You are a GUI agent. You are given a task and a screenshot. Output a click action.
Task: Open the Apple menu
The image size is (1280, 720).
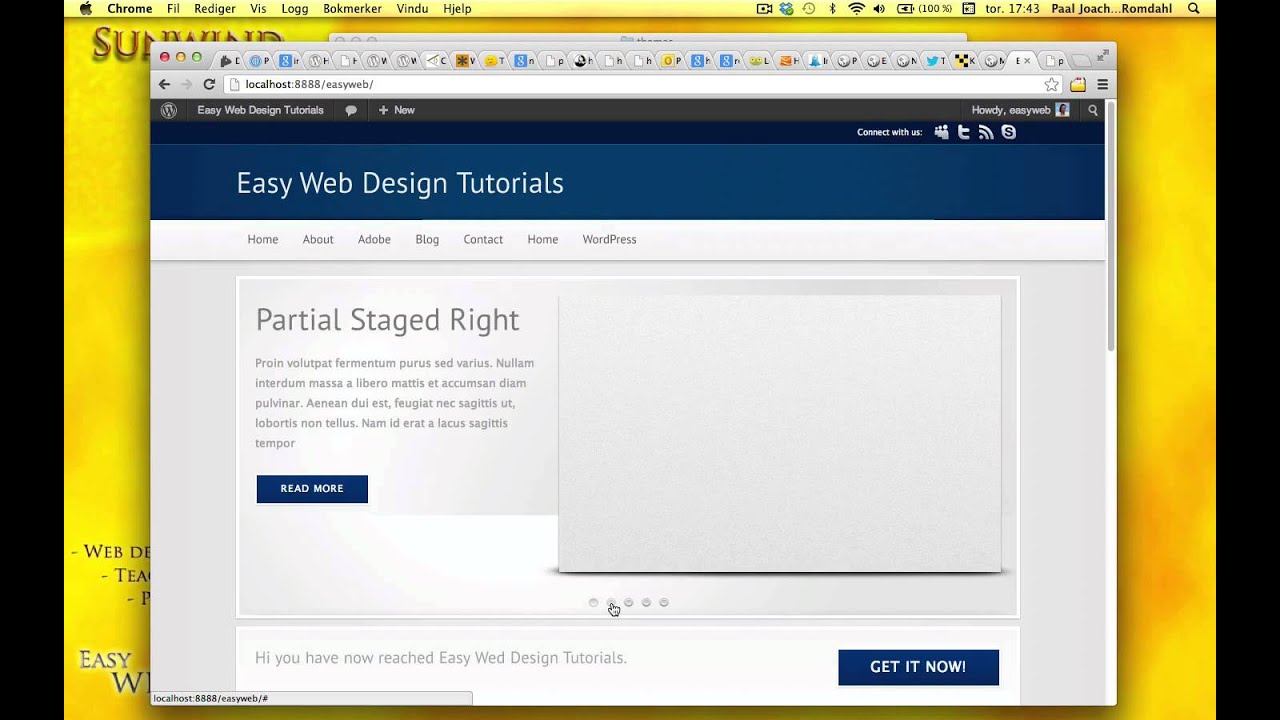click(x=85, y=8)
